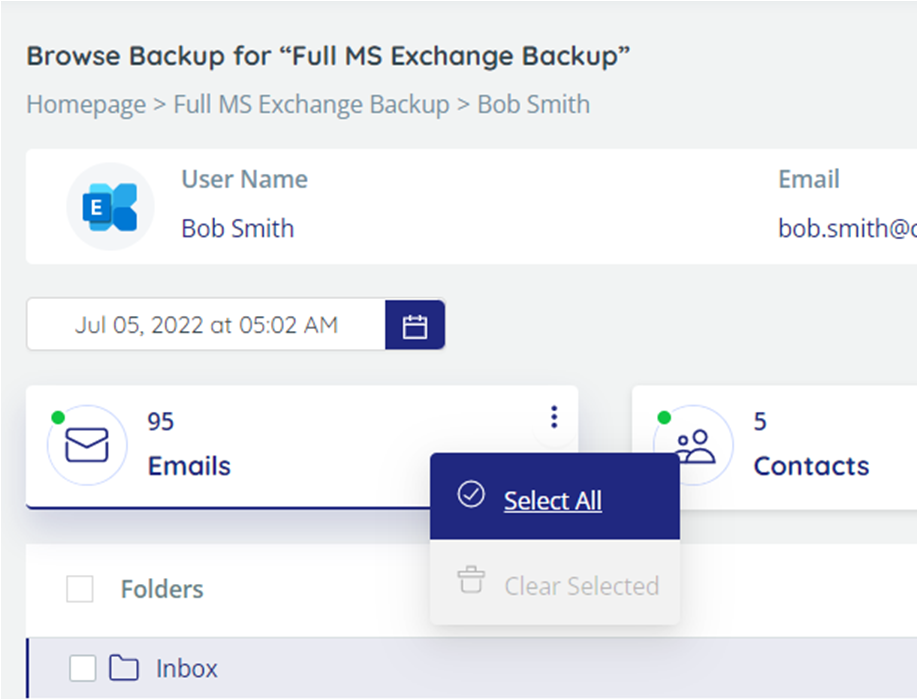
Task: Choose Select All from the popup menu
Action: (x=554, y=496)
